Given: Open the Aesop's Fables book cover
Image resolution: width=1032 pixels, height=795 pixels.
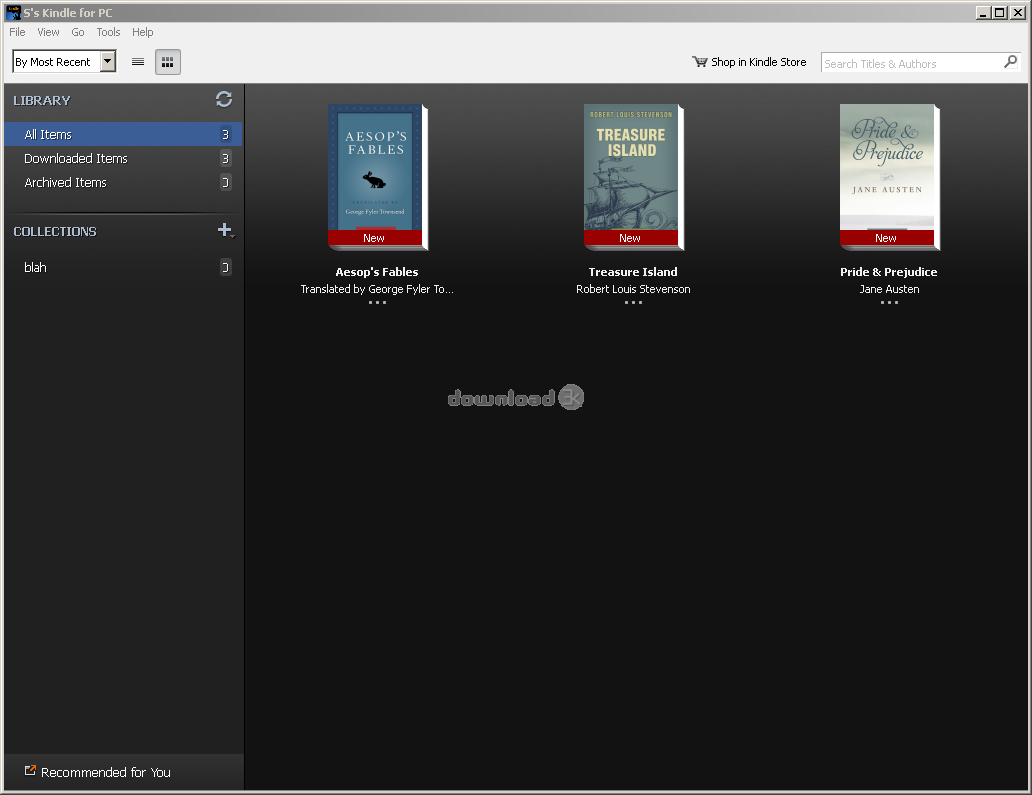Looking at the screenshot, I should point(377,176).
